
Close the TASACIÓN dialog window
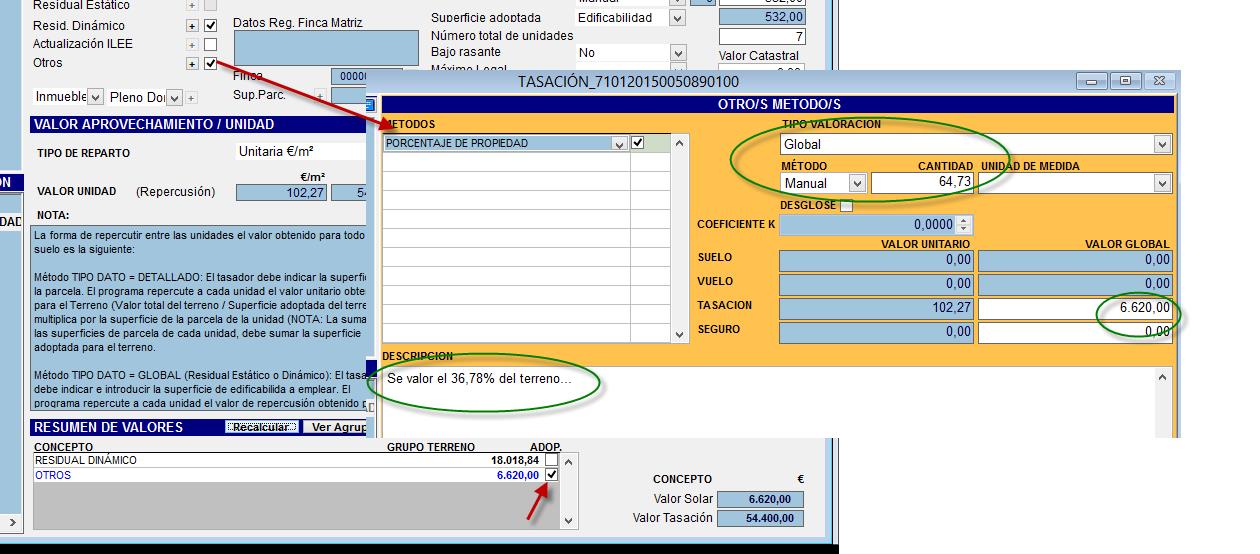(x=1159, y=81)
